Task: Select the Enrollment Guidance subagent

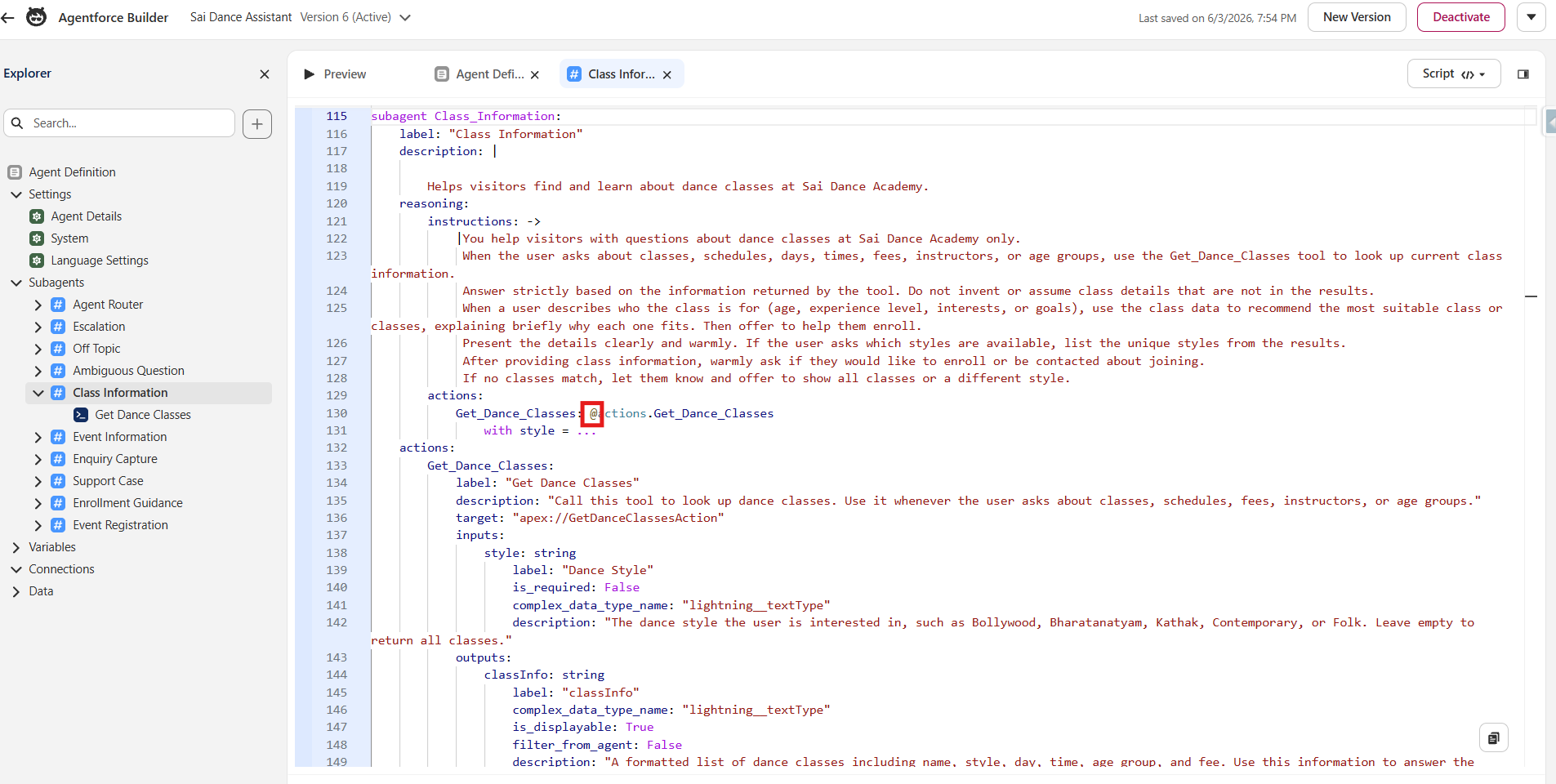Action: (x=127, y=503)
